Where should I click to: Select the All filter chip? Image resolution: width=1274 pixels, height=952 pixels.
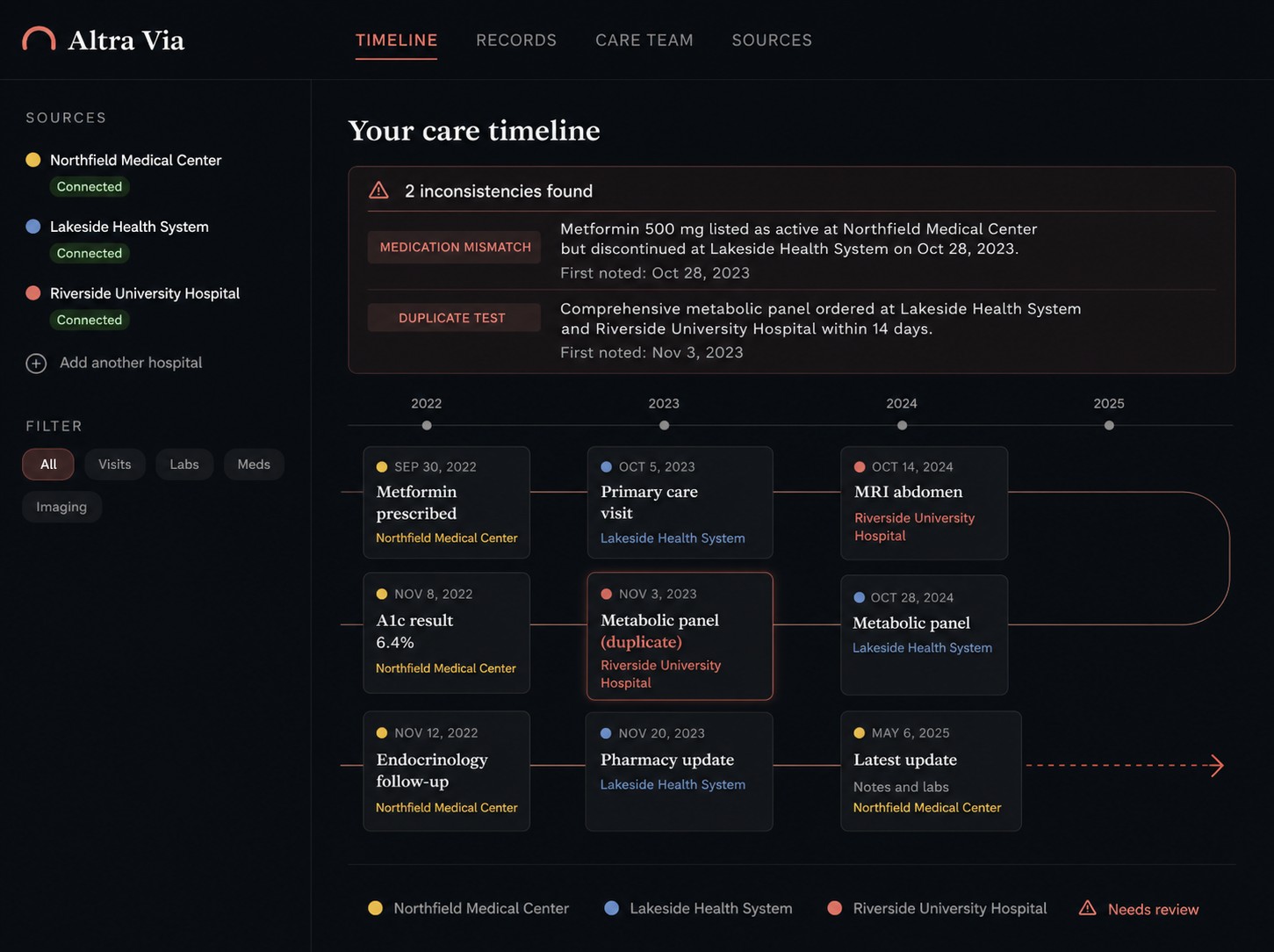[48, 464]
